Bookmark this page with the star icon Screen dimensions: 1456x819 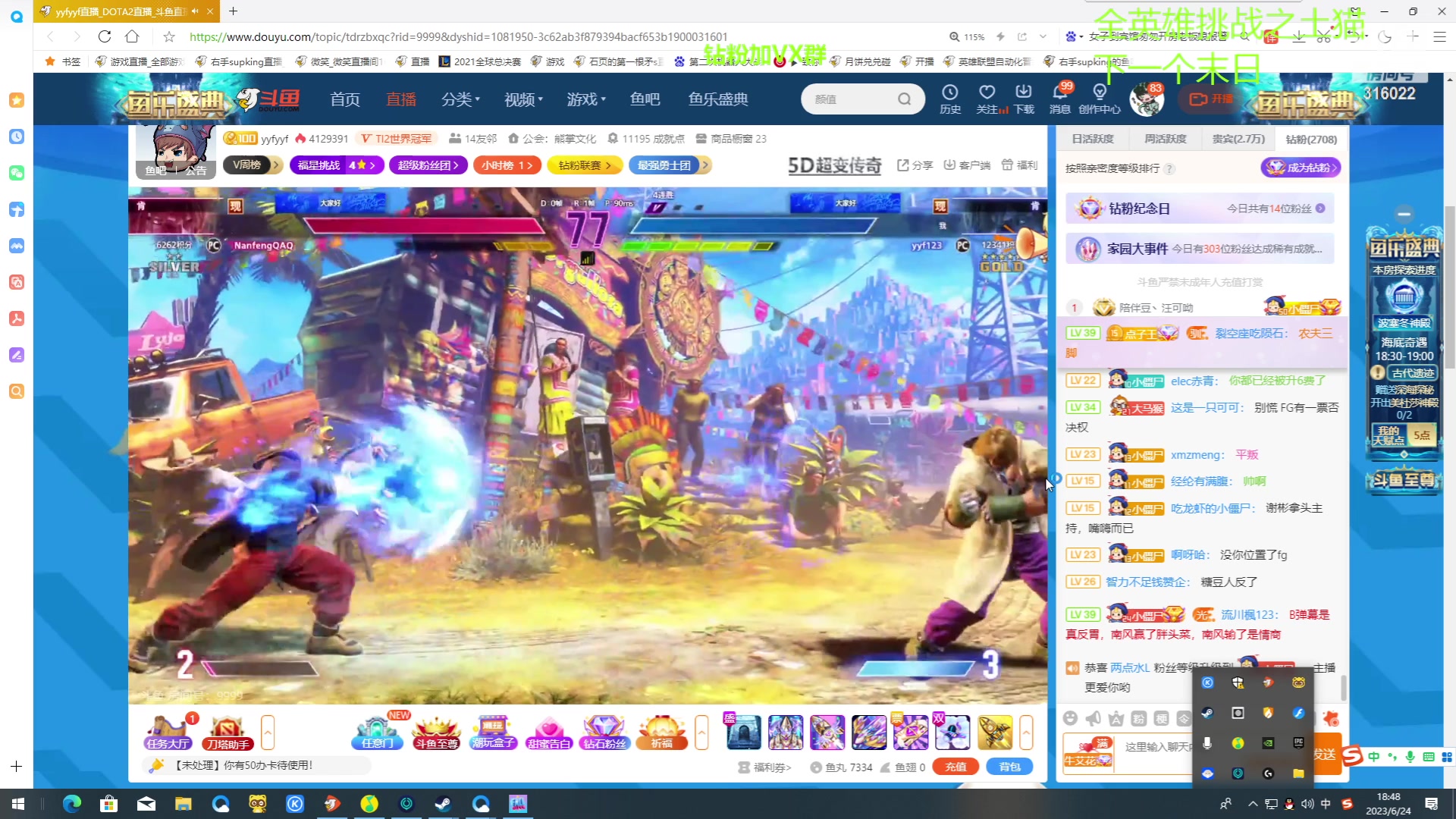click(169, 36)
